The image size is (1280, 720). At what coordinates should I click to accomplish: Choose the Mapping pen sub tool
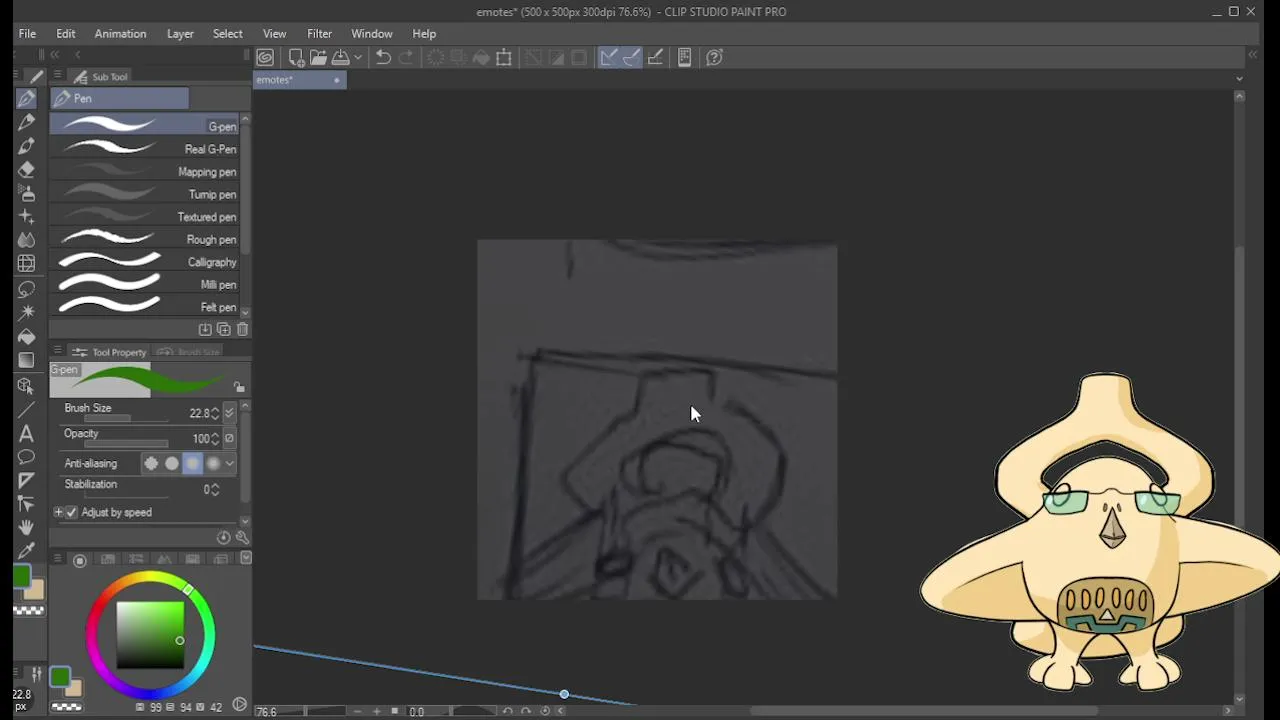(x=146, y=172)
